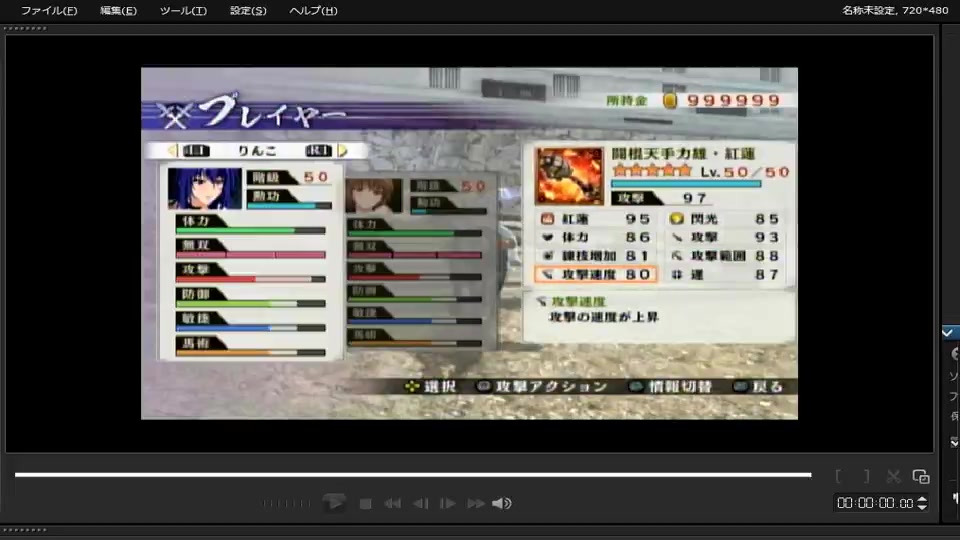The width and height of the screenshot is (960, 540).
Task: Click the scissors split clip icon
Action: 893,476
